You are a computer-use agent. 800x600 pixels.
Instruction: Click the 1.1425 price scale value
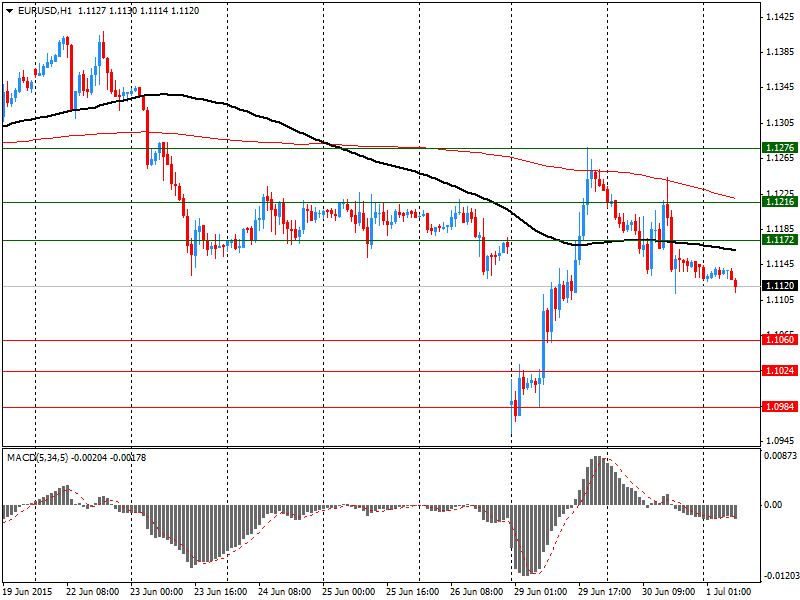pos(780,17)
